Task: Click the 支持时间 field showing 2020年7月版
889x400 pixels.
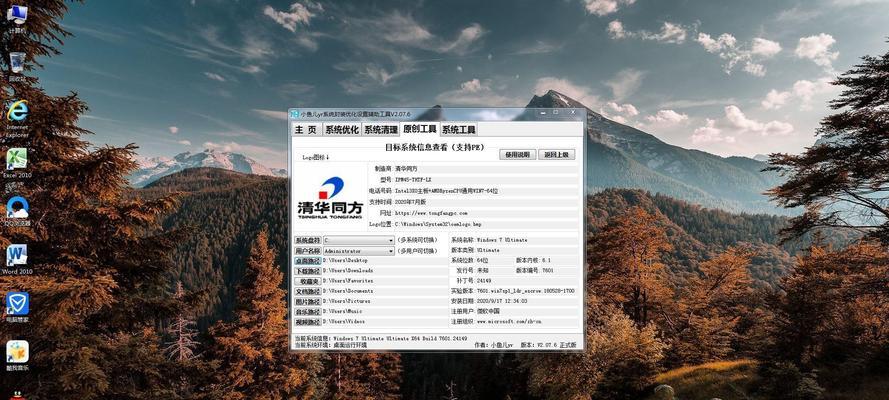Action: click(x=486, y=202)
